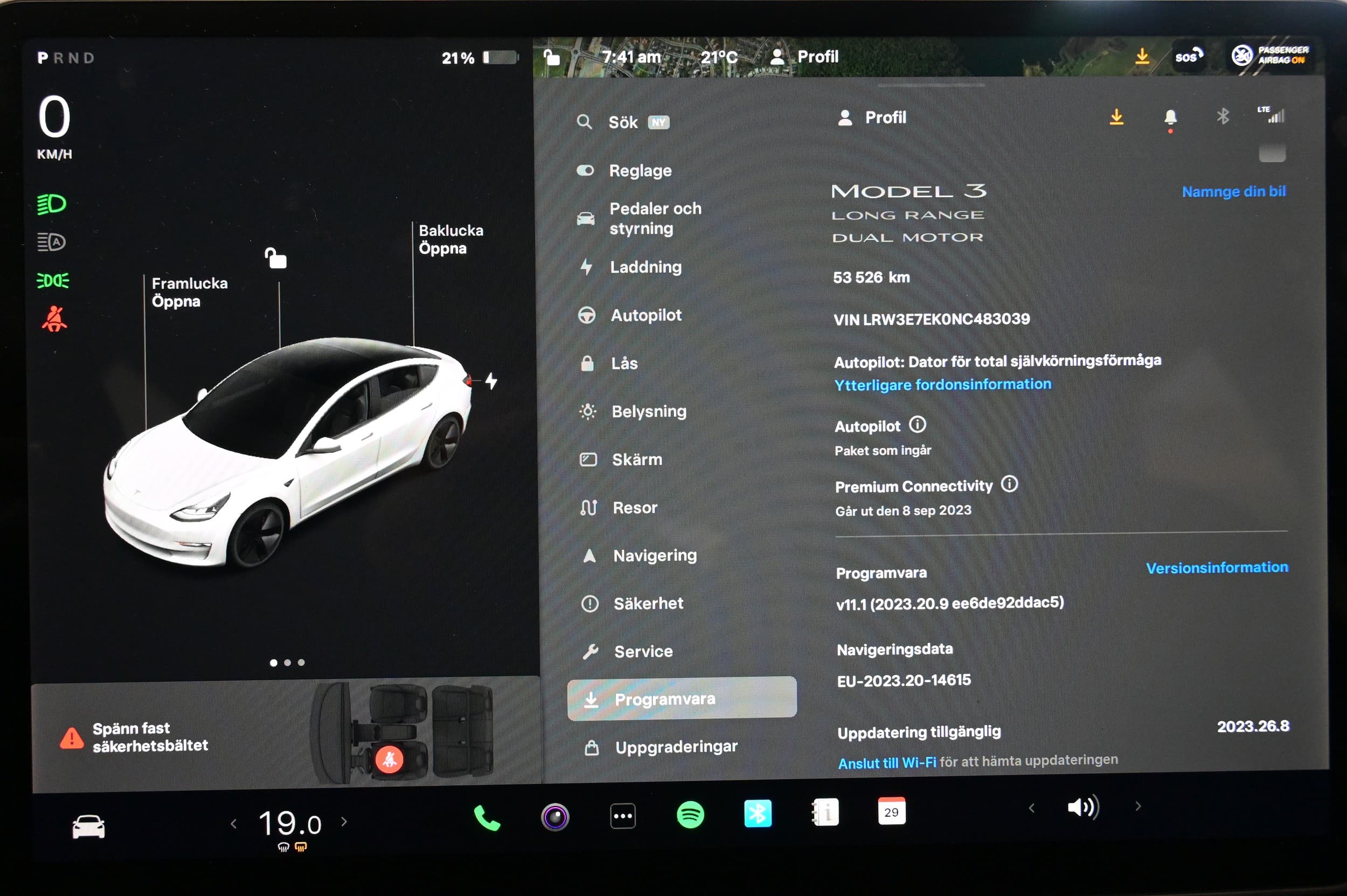This screenshot has height=896, width=1347.
Task: Tap the VIN LRW3E7EK0NC483039 text
Action: pos(932,319)
